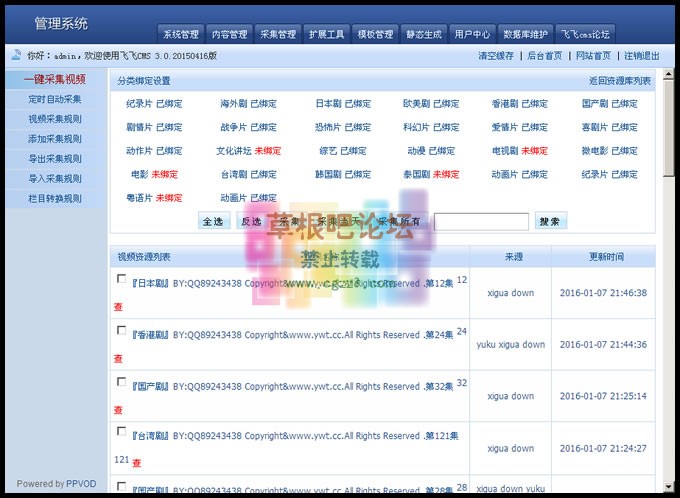
Task: Click the 电视剧 未绑定 category entry
Action: (x=520, y=151)
